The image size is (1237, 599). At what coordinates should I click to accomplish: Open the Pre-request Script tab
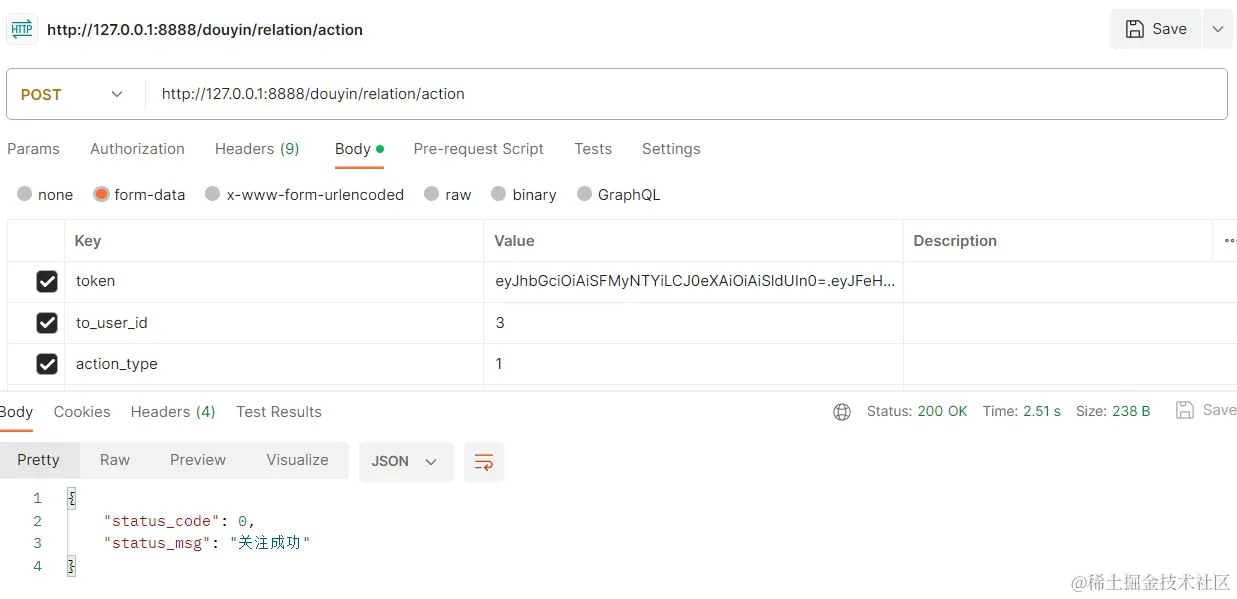[x=478, y=149]
